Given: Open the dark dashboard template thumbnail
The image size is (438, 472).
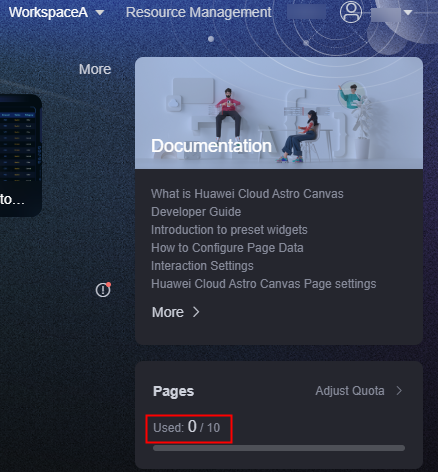Looking at the screenshot, I should (x=21, y=155).
